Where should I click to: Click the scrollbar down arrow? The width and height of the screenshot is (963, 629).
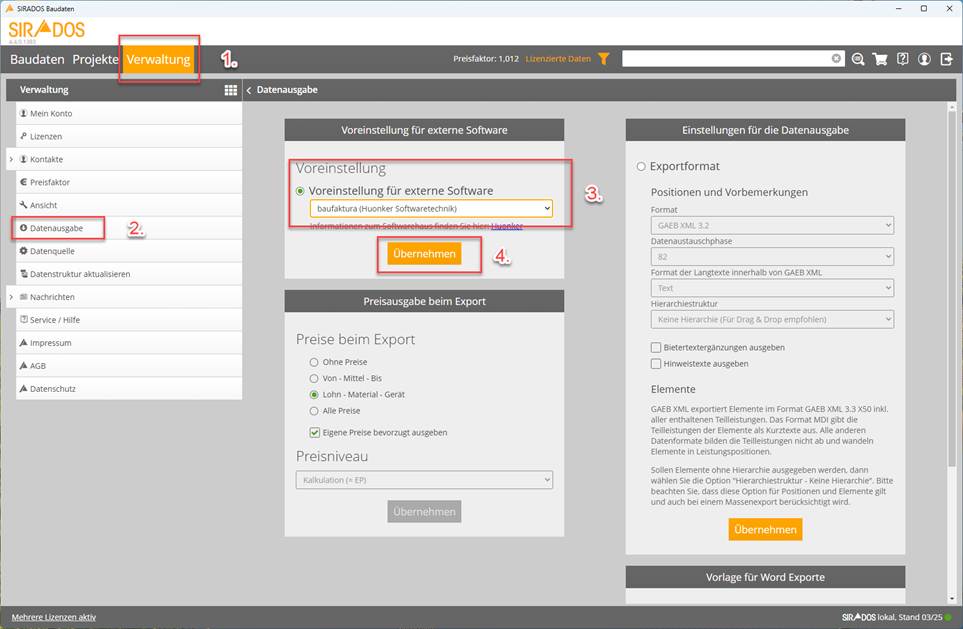pyautogui.click(x=952, y=598)
